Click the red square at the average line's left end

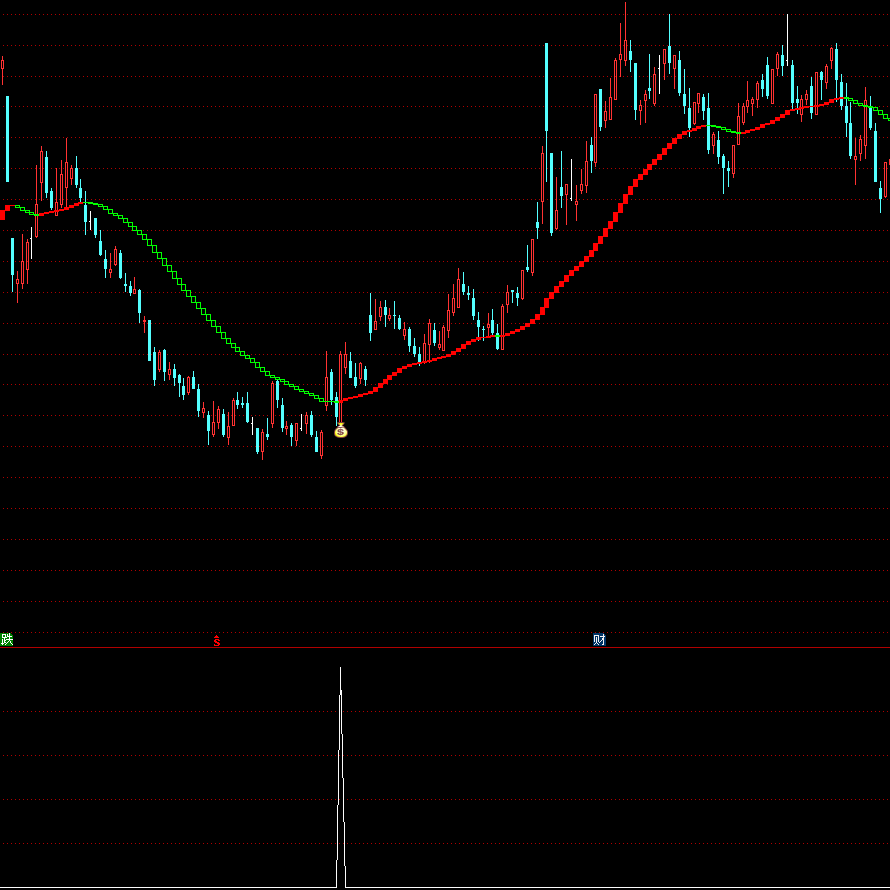[x=3, y=213]
